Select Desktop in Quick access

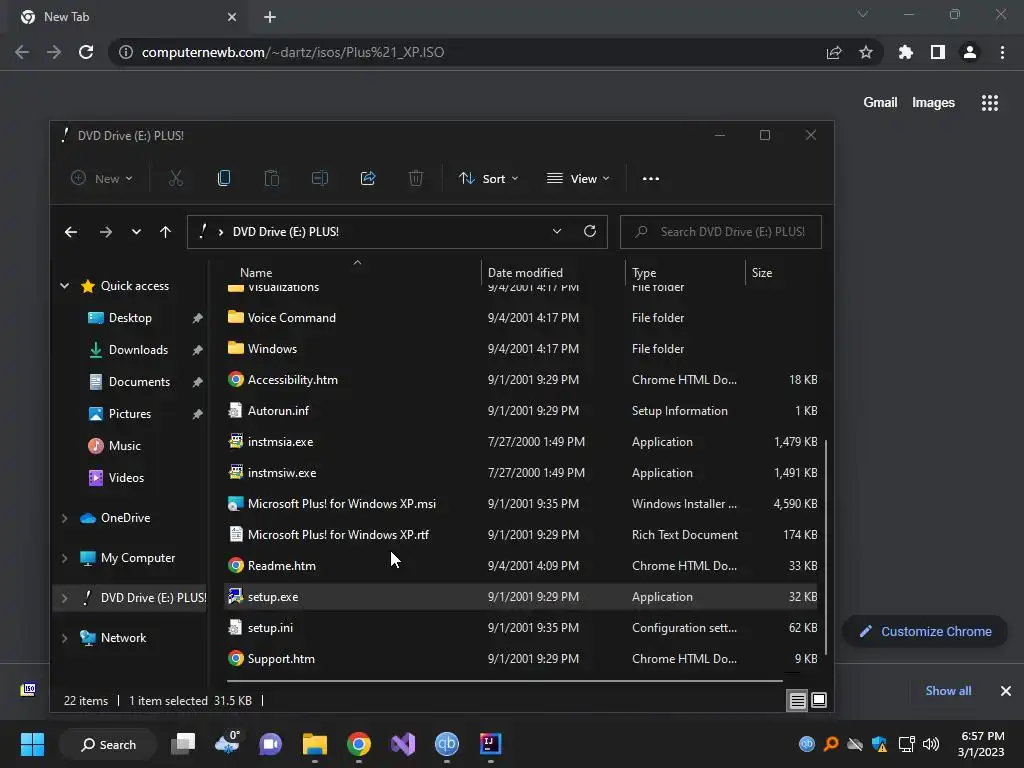click(x=130, y=318)
